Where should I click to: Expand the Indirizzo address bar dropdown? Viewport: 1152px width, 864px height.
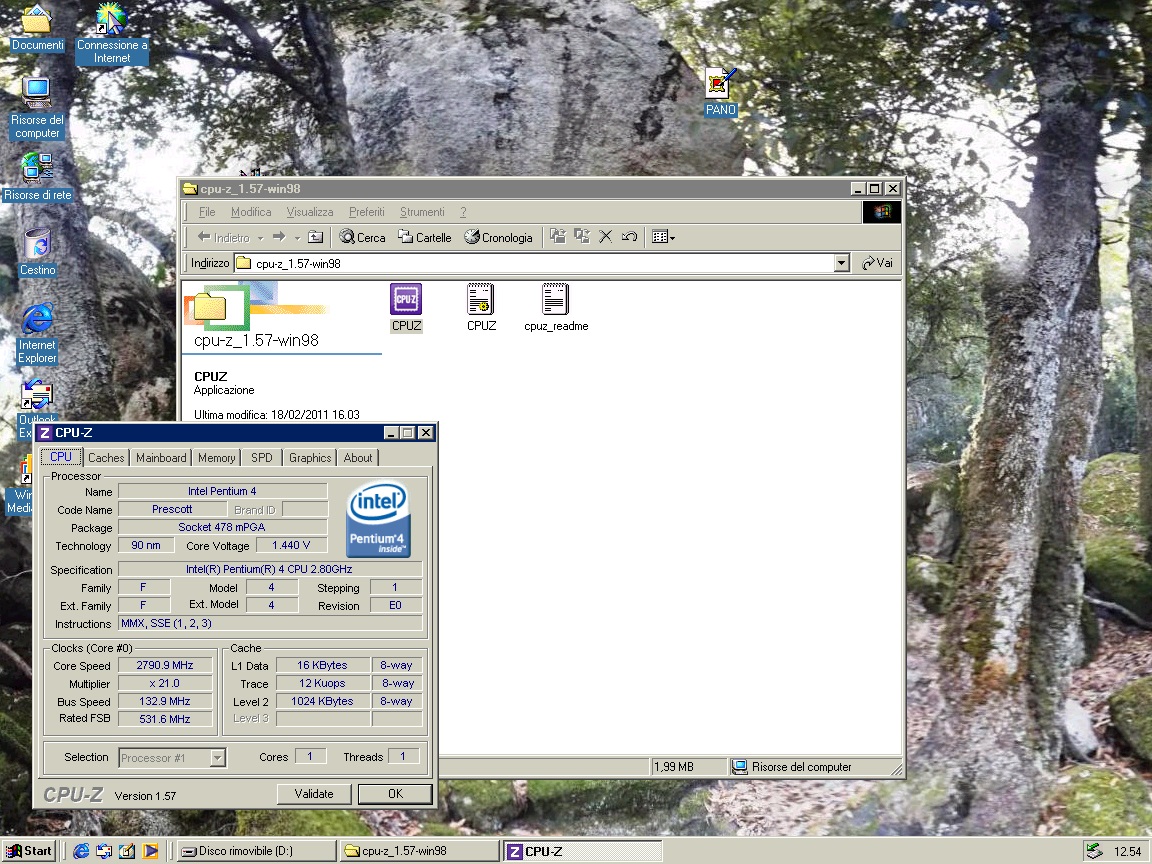(x=842, y=263)
